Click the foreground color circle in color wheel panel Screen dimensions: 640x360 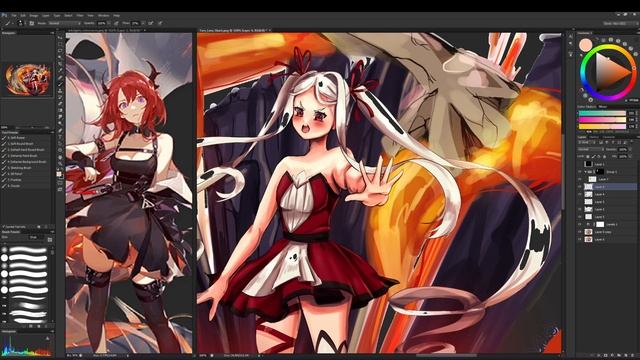(585, 44)
